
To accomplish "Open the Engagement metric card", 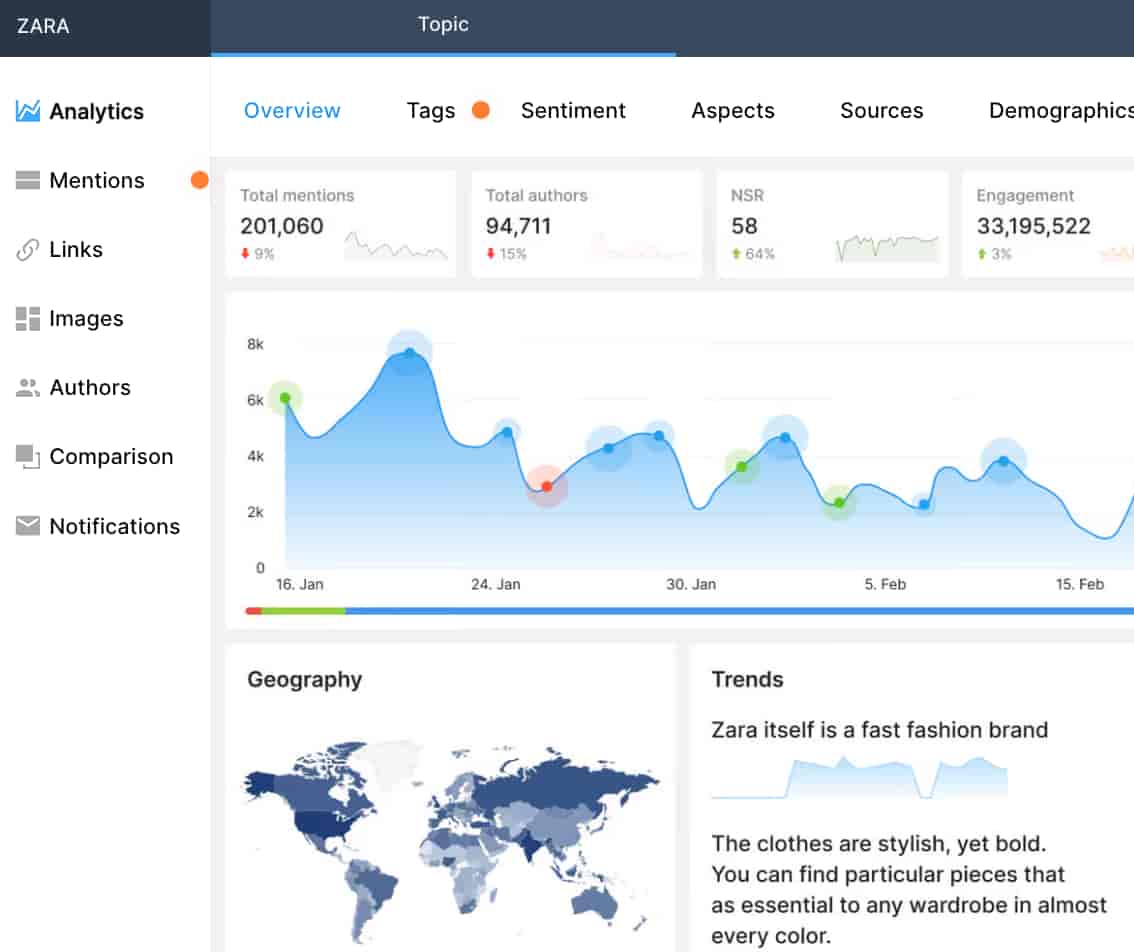I will tap(1048, 224).
